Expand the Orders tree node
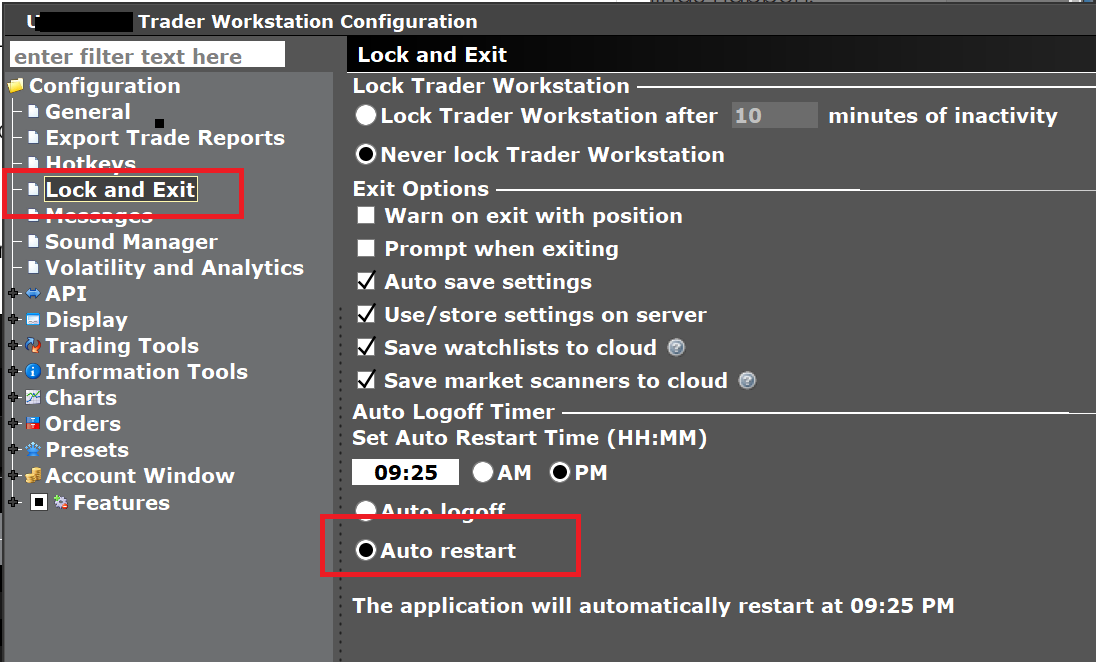The image size is (1096, 662). [x=13, y=423]
